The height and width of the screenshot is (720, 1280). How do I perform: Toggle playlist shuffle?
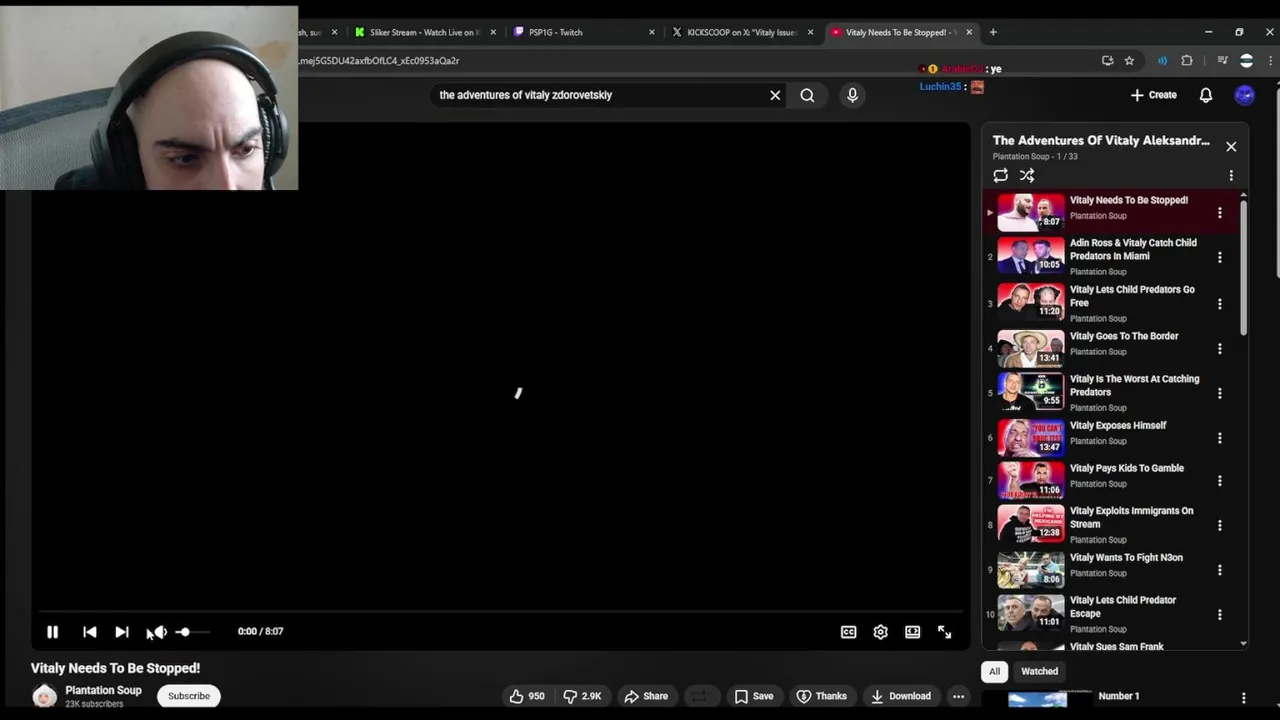coord(1027,175)
